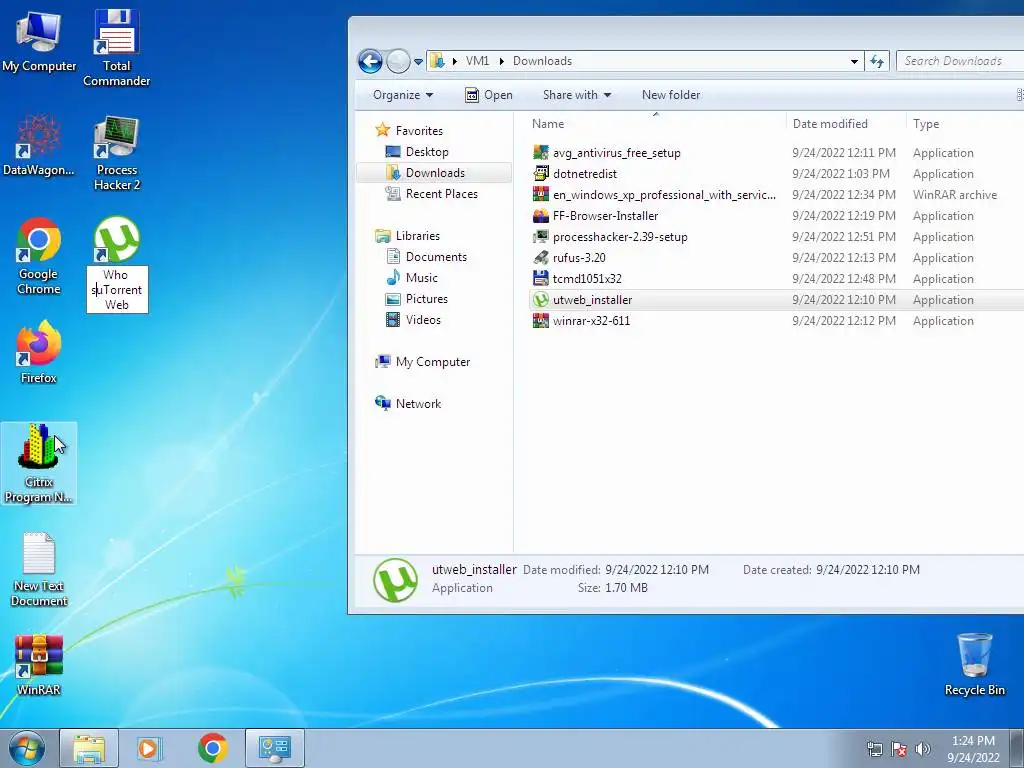Select the Google Chrome desktop shortcut
The width and height of the screenshot is (1024, 768).
coord(39,256)
